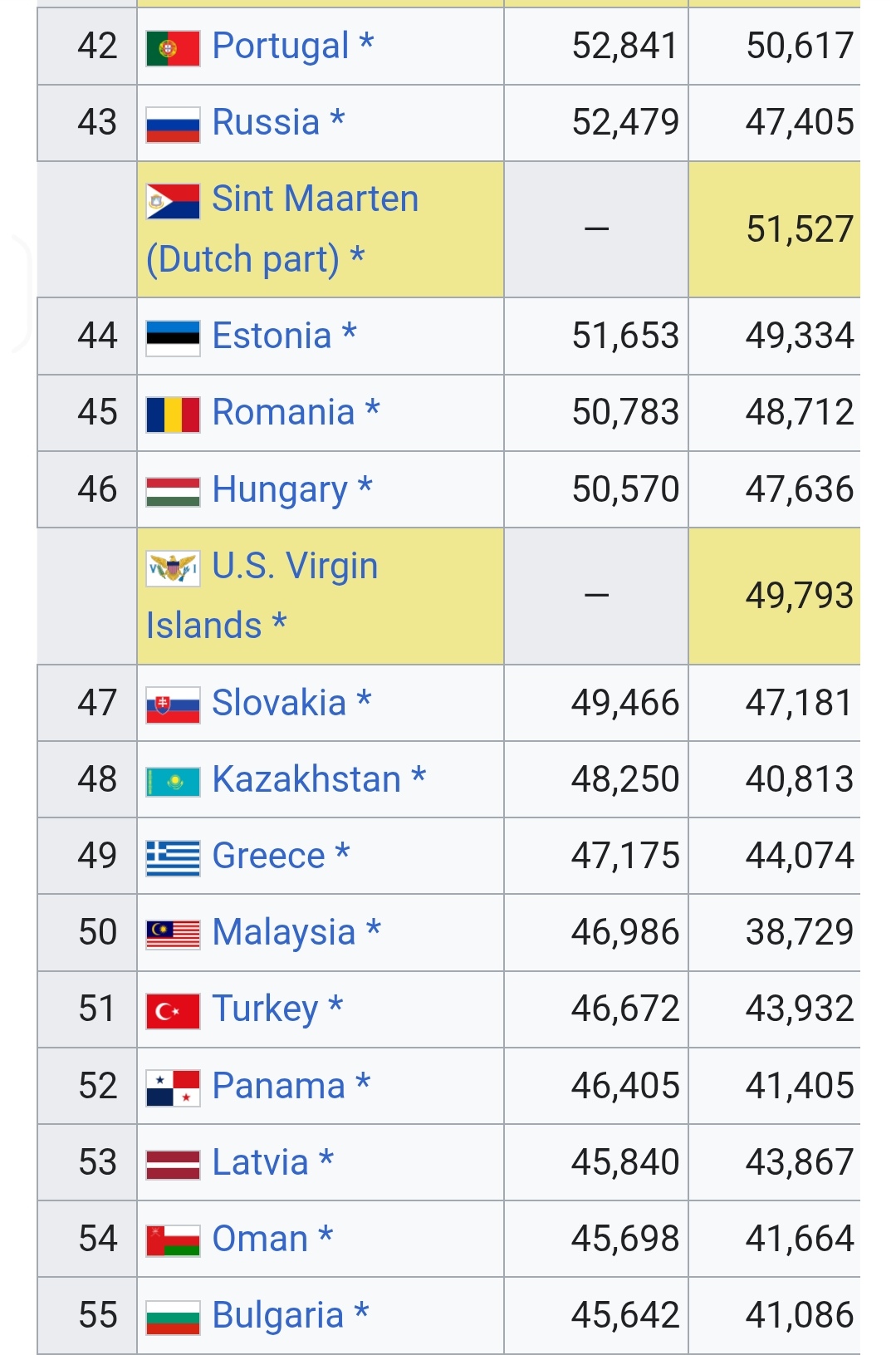Open the Hungary country link
Viewport: 896px width, 1355px height.
(280, 490)
